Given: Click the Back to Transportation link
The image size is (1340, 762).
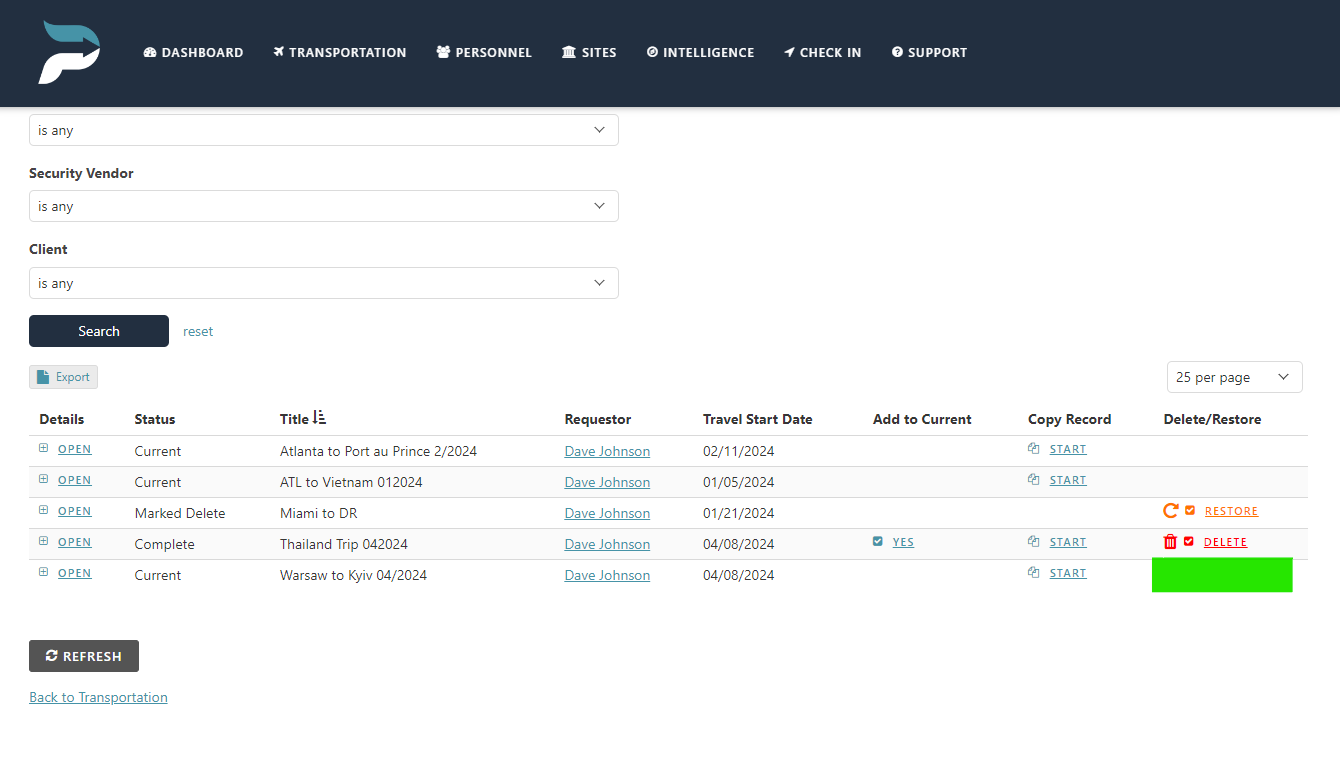Looking at the screenshot, I should pyautogui.click(x=98, y=696).
